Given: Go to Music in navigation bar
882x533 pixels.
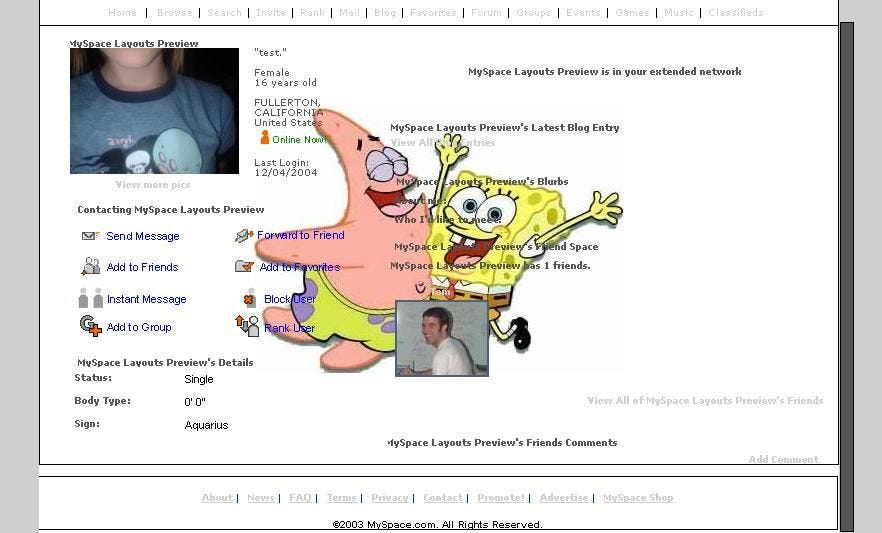Looking at the screenshot, I should click(x=678, y=12).
